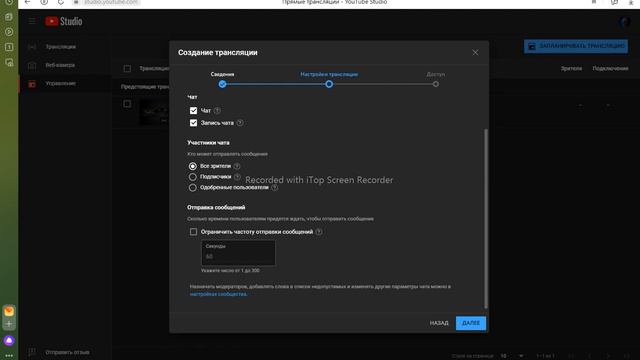Open the Веб-камера section in sidebar
640x360 pixels.
tap(60, 65)
